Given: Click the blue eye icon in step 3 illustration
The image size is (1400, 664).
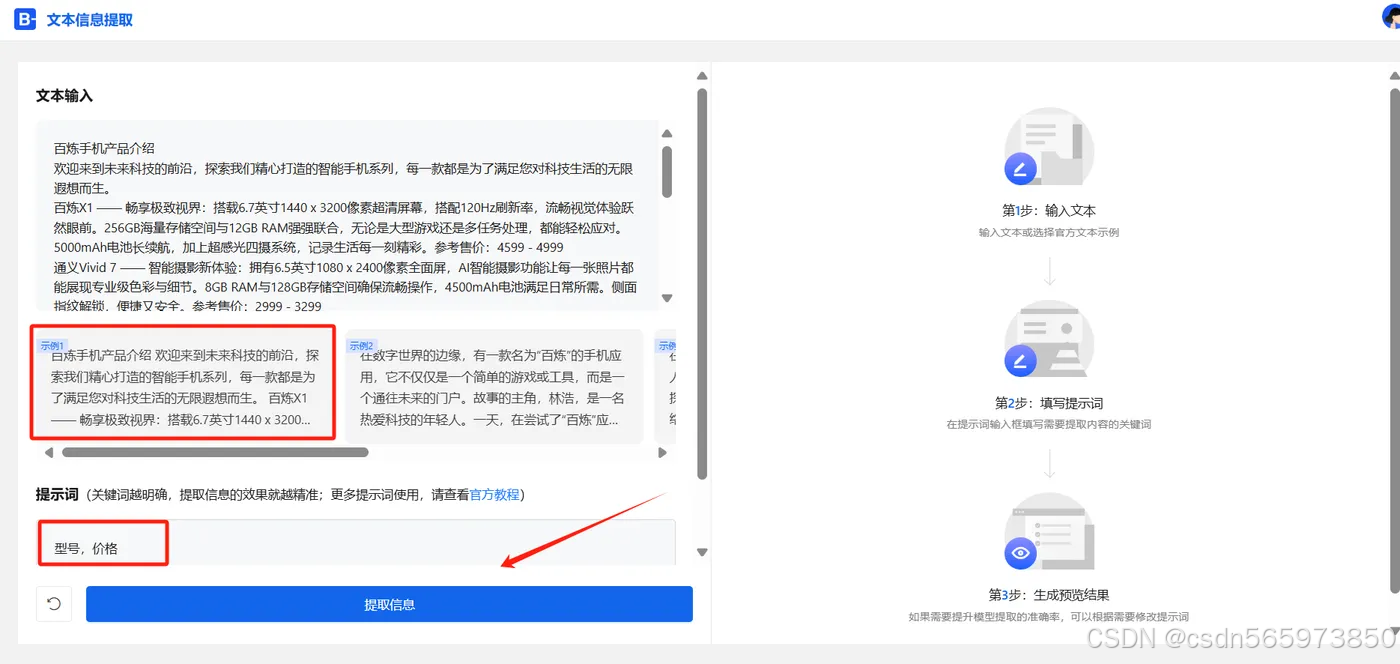Looking at the screenshot, I should [1020, 553].
